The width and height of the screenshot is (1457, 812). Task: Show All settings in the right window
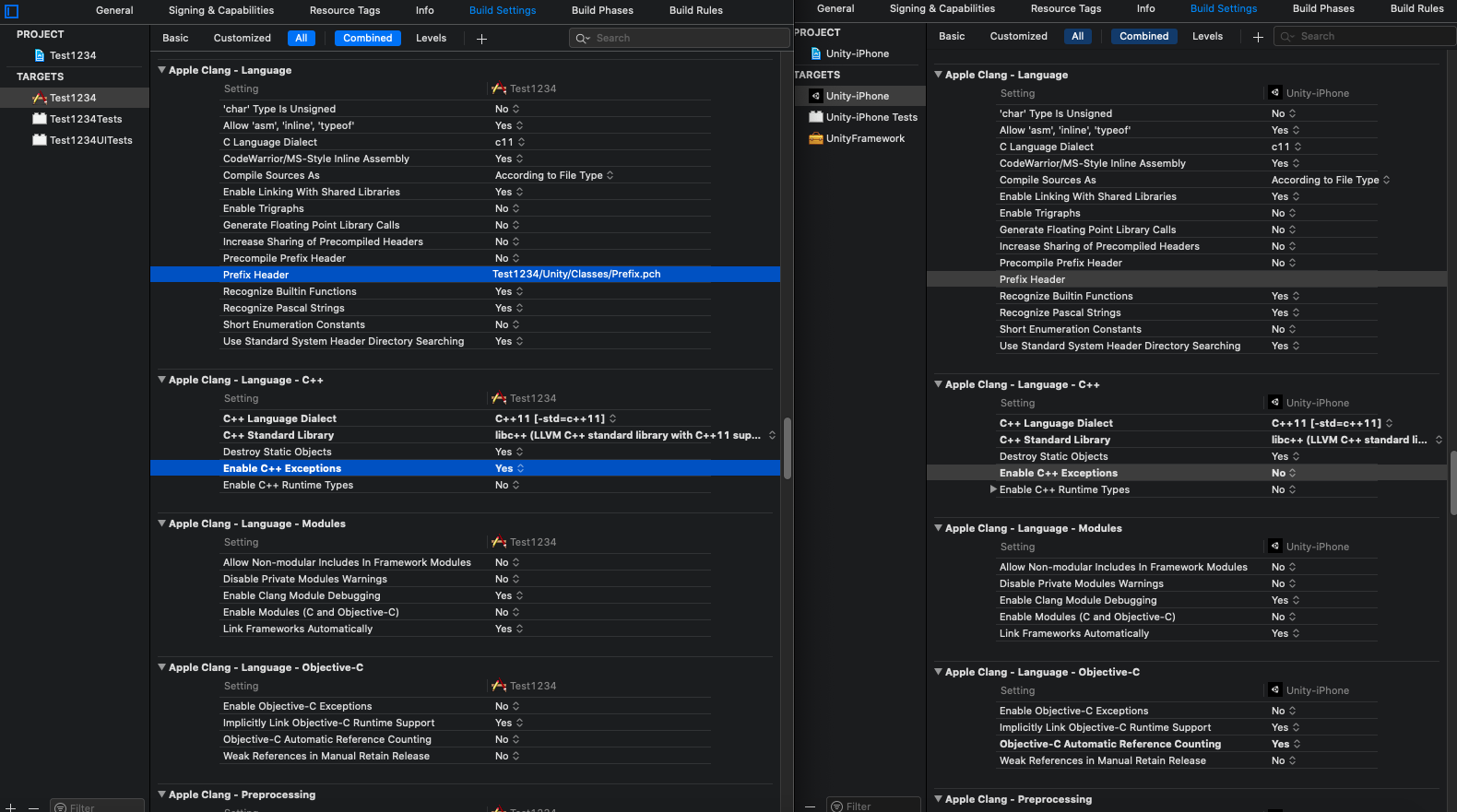(1078, 37)
